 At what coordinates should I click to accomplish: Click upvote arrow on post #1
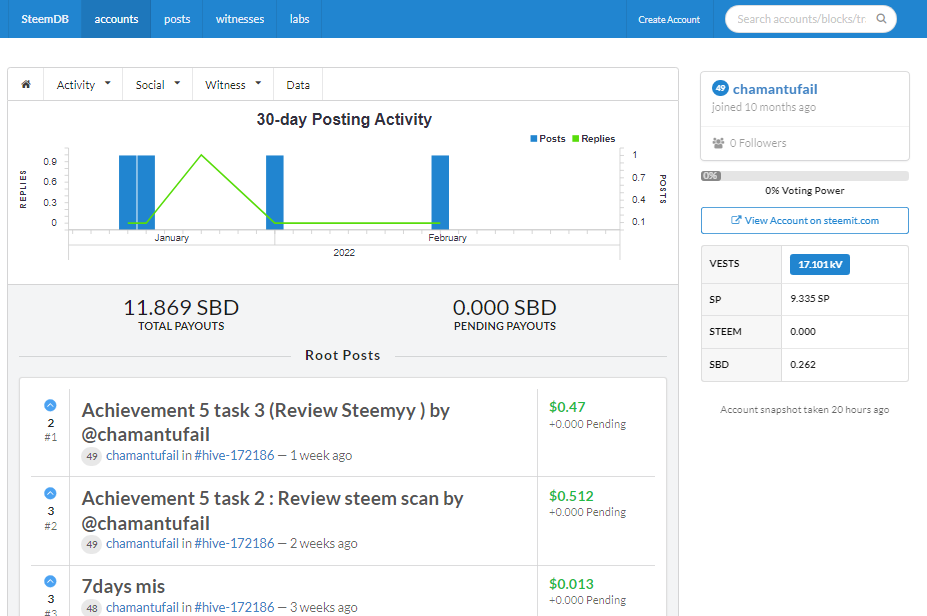point(50,405)
